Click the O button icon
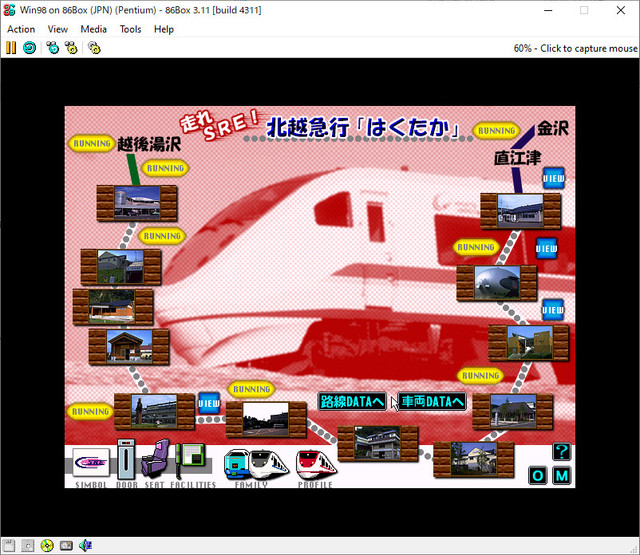 pos(538,475)
